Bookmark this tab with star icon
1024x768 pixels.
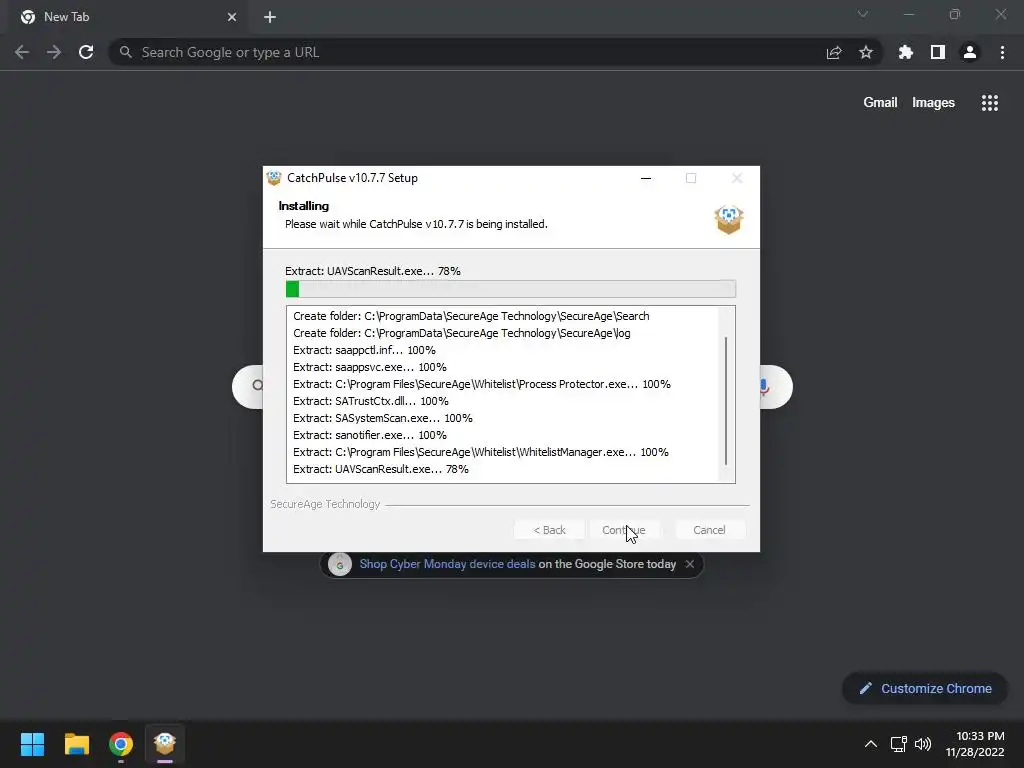[866, 52]
